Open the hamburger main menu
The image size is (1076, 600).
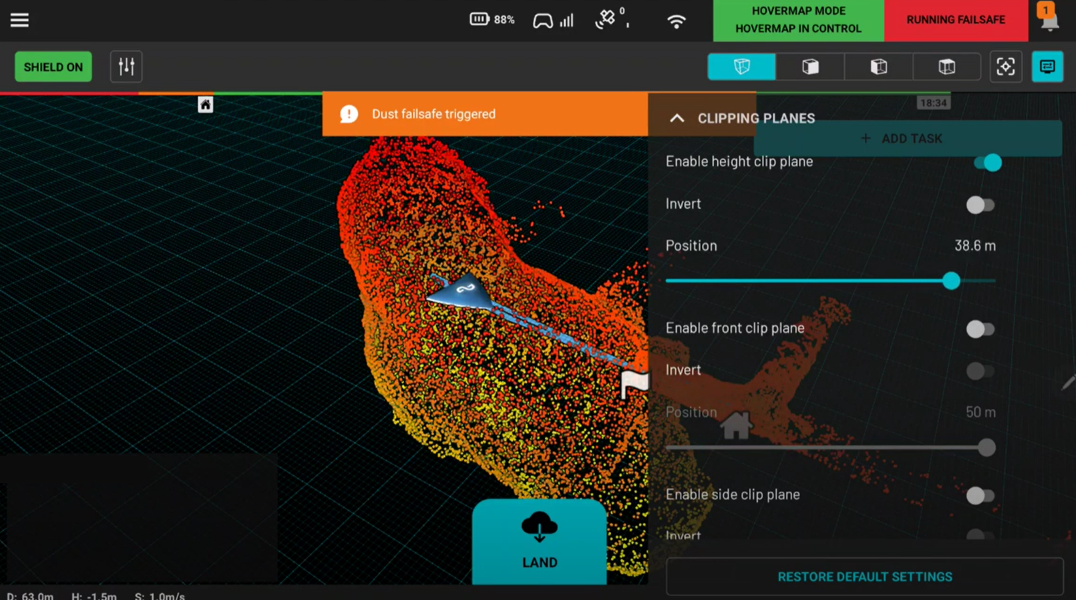pyautogui.click(x=19, y=20)
